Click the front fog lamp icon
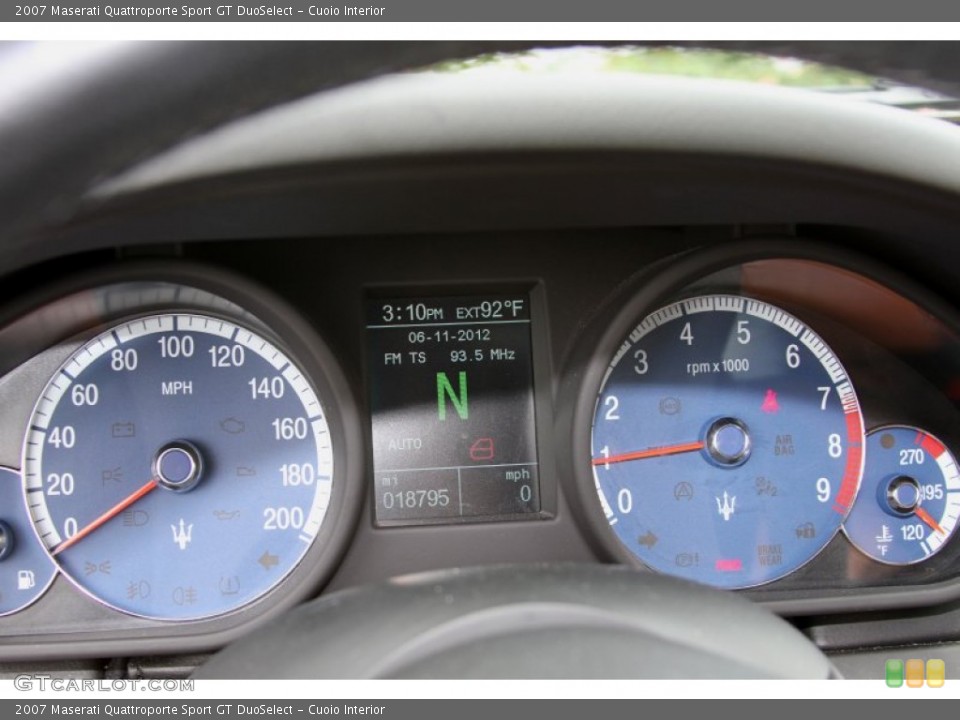 pos(138,590)
